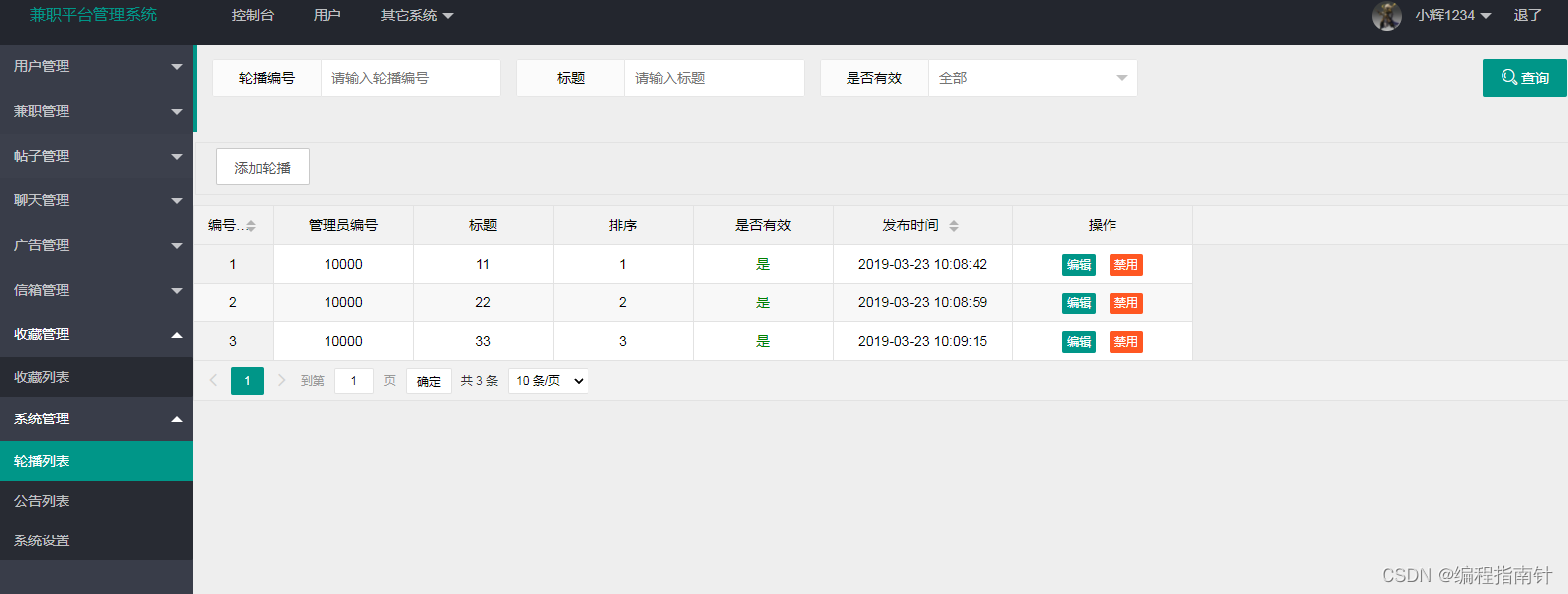Select 轮播列表 sidebar item
The width and height of the screenshot is (1568, 594).
point(96,461)
